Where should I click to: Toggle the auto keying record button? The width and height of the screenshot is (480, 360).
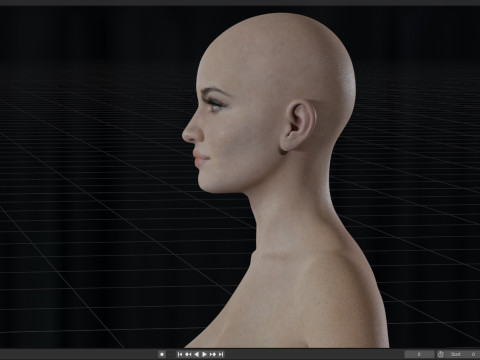(162, 354)
